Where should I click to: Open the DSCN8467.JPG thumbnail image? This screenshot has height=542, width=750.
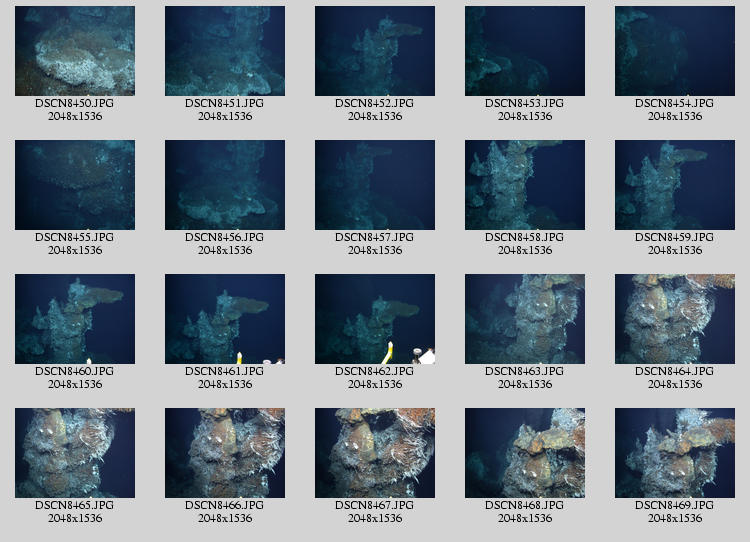375,453
